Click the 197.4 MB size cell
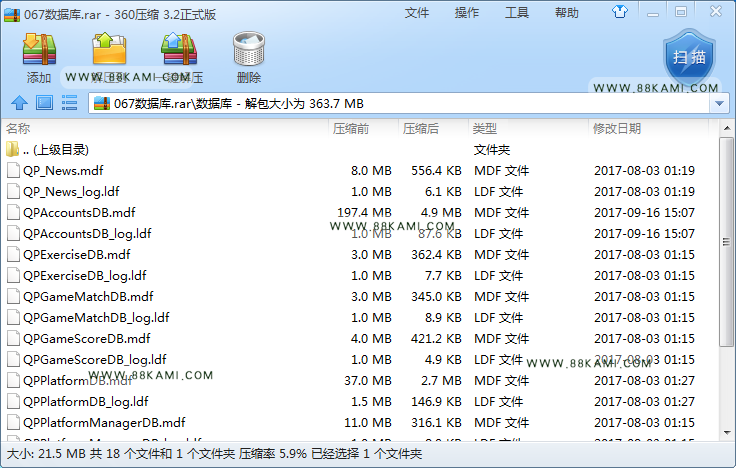 coord(364,213)
